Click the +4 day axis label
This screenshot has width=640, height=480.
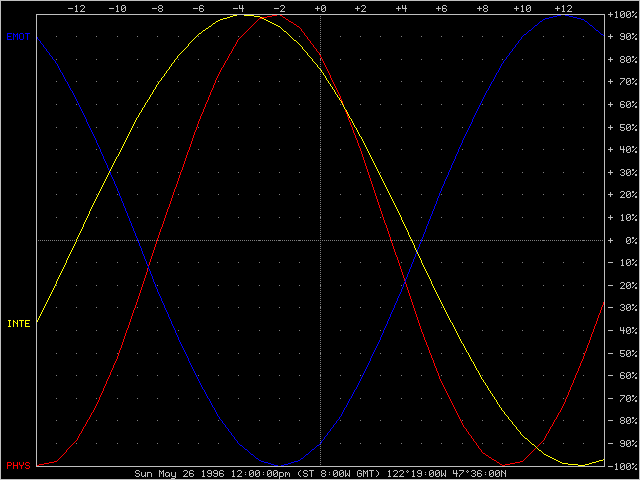pos(401,8)
